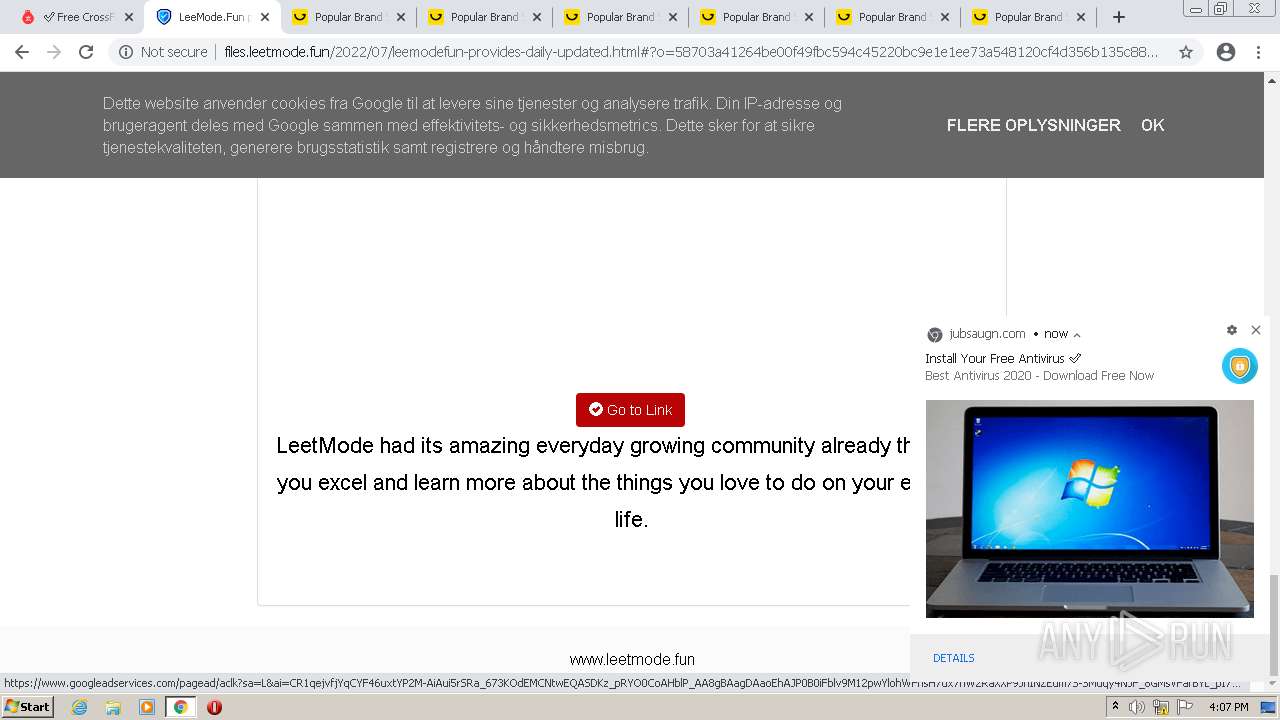Switch to the third Popular Brand tab
Screen dimensions: 1280x720
621,17
